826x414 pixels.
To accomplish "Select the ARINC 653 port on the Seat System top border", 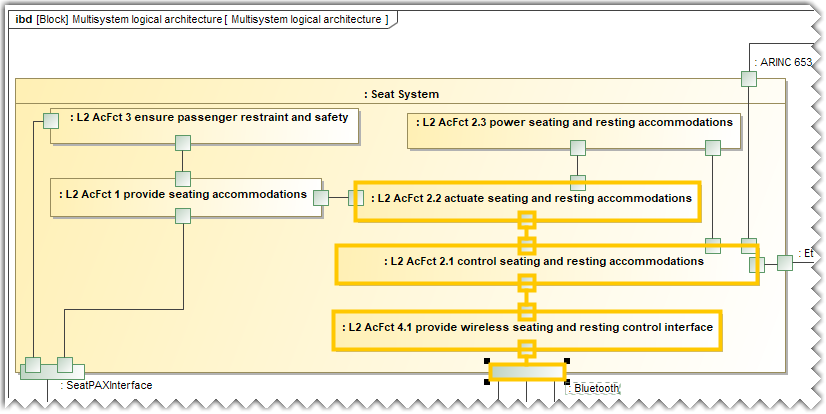I will tap(749, 79).
